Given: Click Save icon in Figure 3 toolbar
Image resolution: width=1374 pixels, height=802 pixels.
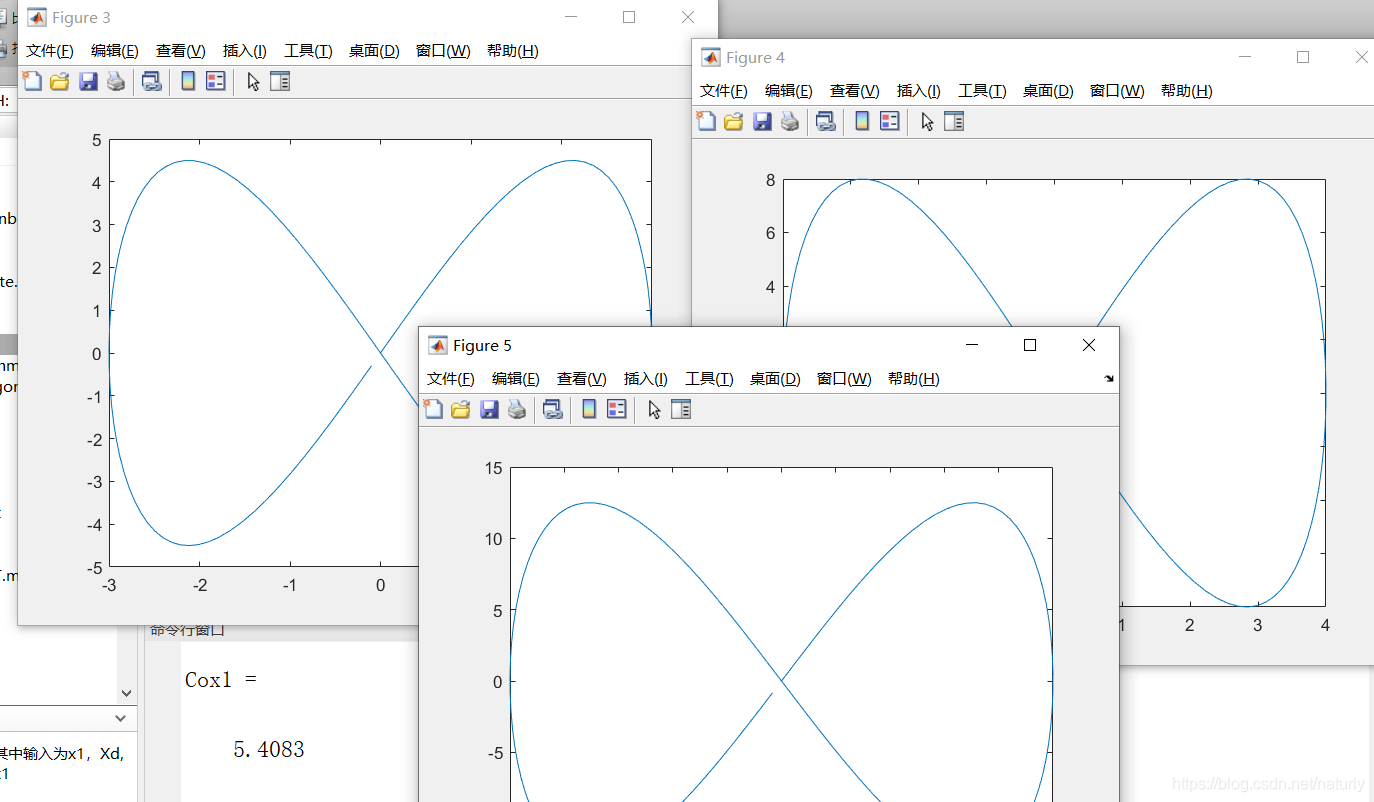Looking at the screenshot, I should tap(88, 82).
